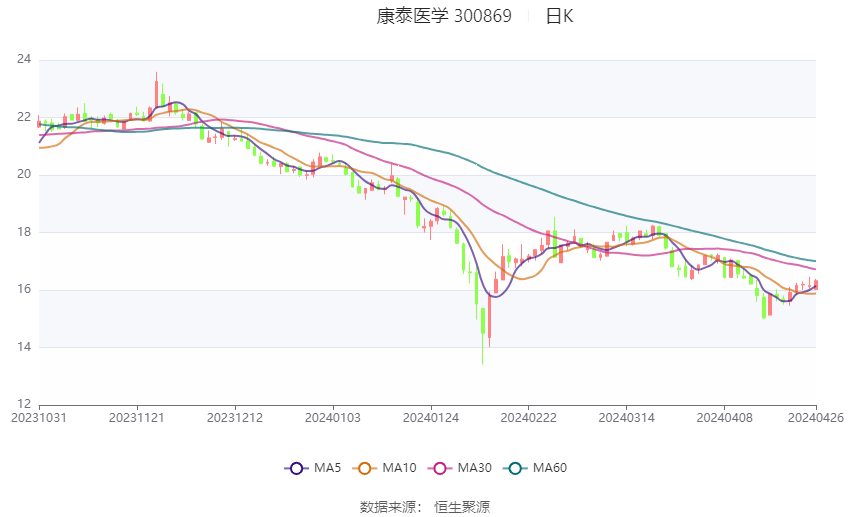Click the 日K label in title
This screenshot has height=517, width=850.
pyautogui.click(x=559, y=16)
